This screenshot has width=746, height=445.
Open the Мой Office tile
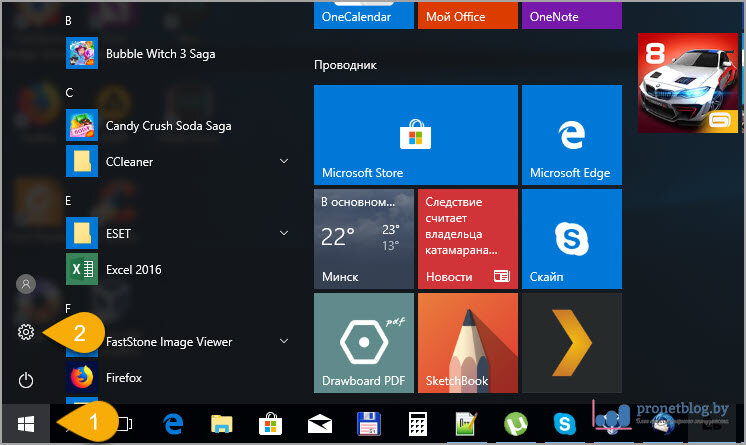pyautogui.click(x=468, y=15)
